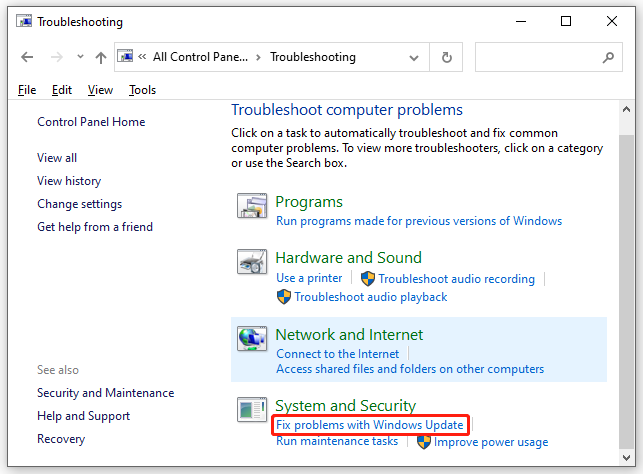The width and height of the screenshot is (643, 474).
Task: Open Access shared files and folders link
Action: tap(410, 369)
